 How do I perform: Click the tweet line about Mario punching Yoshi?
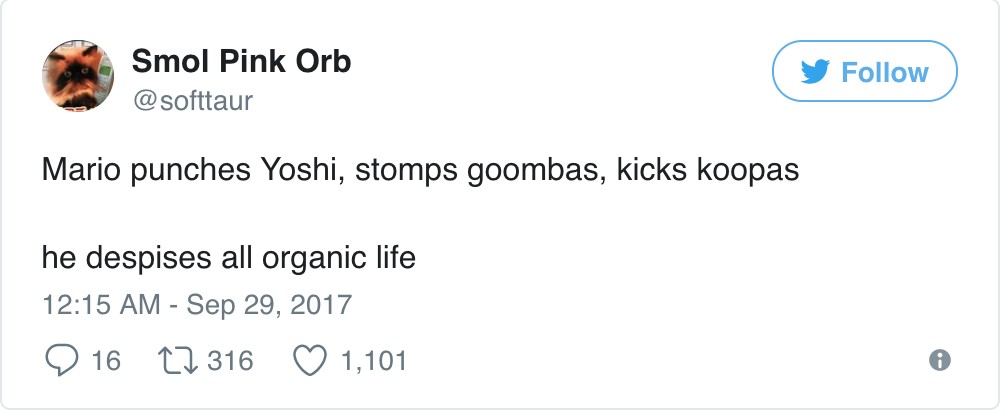tap(420, 170)
